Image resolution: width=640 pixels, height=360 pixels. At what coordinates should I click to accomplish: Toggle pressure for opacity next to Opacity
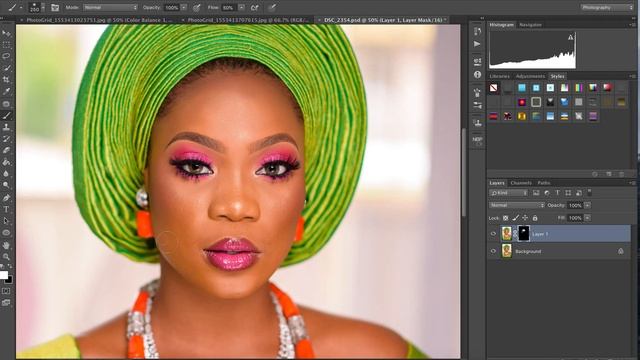tap(197, 7)
